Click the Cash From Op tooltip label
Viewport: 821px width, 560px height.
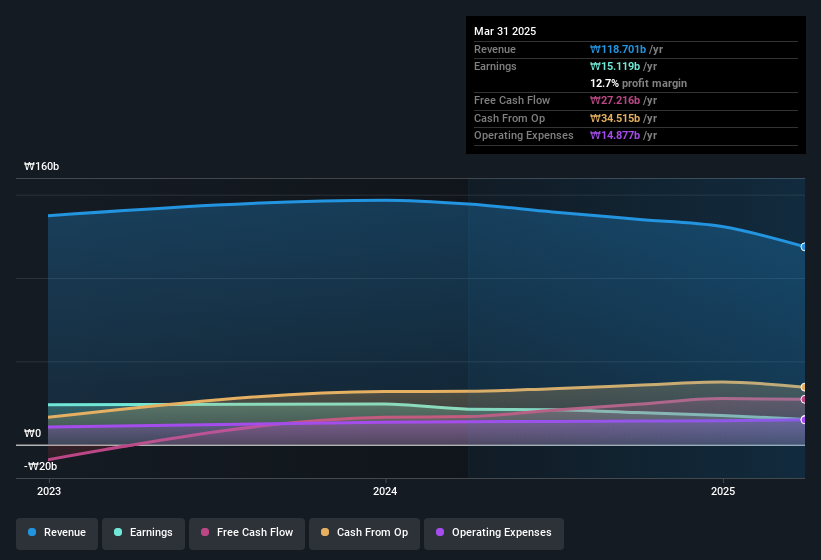[x=509, y=118]
